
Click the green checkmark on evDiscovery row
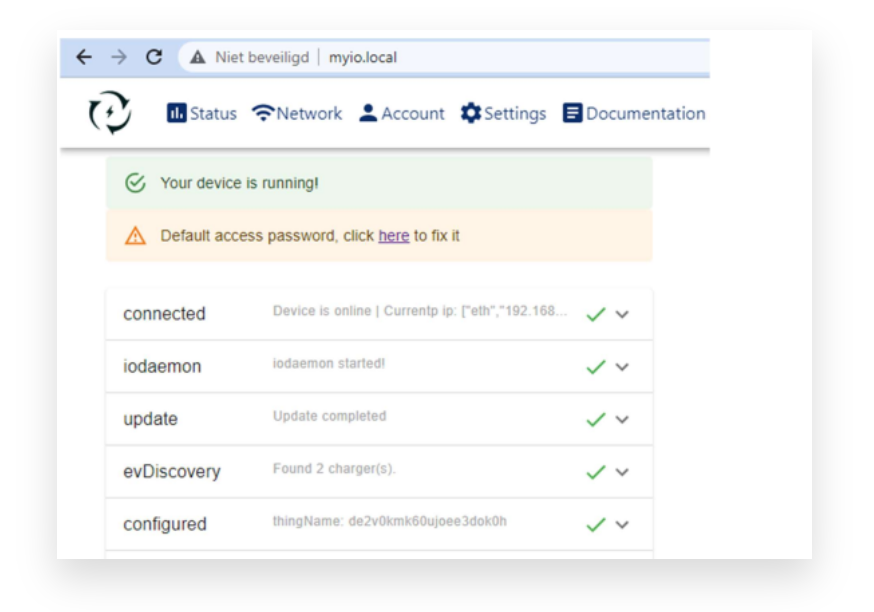pos(596,472)
